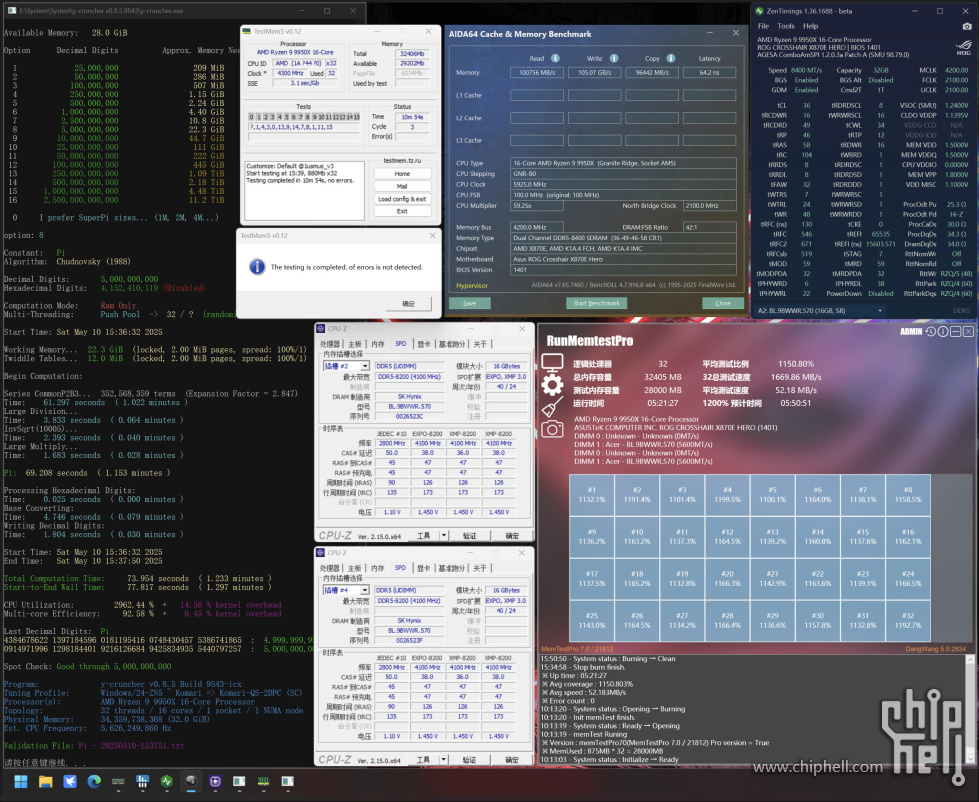Screen dimensions: 979x802
Task: Click the RunMemtestPro broom clean icon
Action: pyautogui.click(x=552, y=408)
